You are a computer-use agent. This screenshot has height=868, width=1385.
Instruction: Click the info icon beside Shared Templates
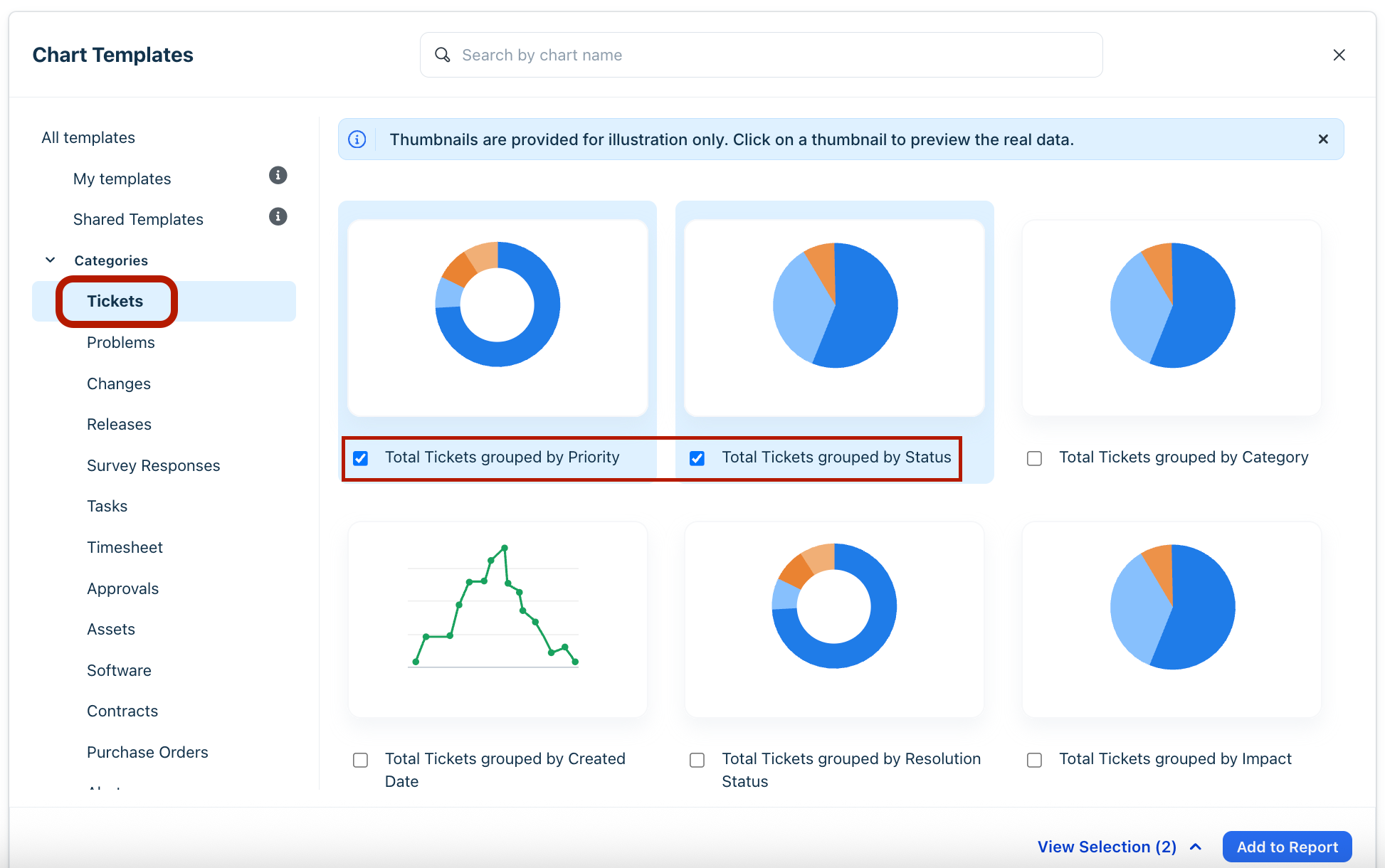[x=278, y=217]
